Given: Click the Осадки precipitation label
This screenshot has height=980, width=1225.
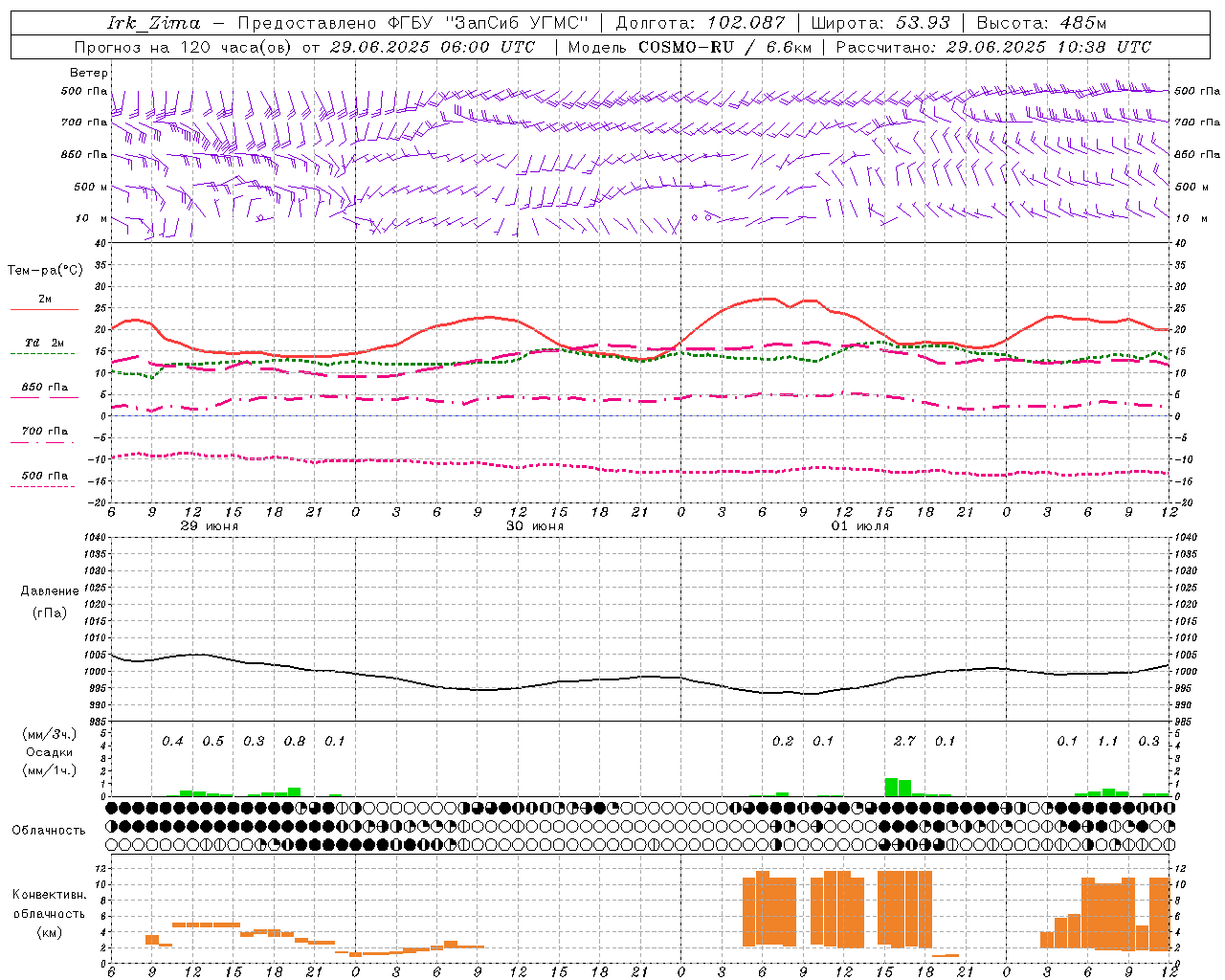Looking at the screenshot, I should (x=50, y=752).
